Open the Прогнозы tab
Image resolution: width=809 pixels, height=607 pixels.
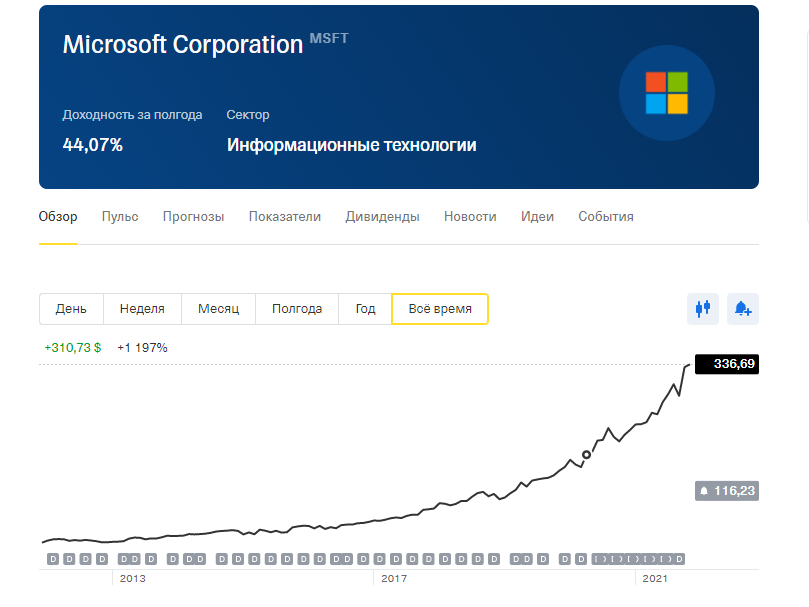pyautogui.click(x=193, y=217)
